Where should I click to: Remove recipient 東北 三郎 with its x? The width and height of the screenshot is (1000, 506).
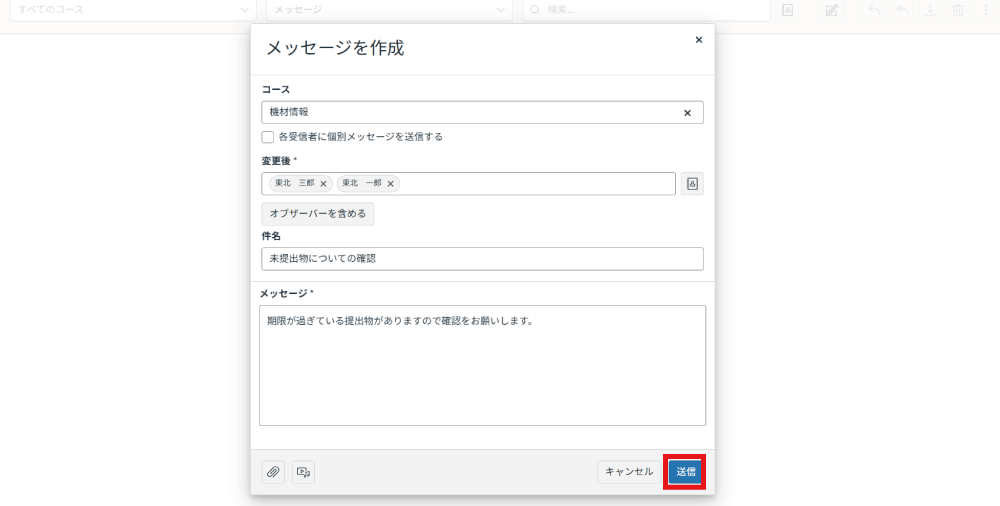[x=323, y=184]
